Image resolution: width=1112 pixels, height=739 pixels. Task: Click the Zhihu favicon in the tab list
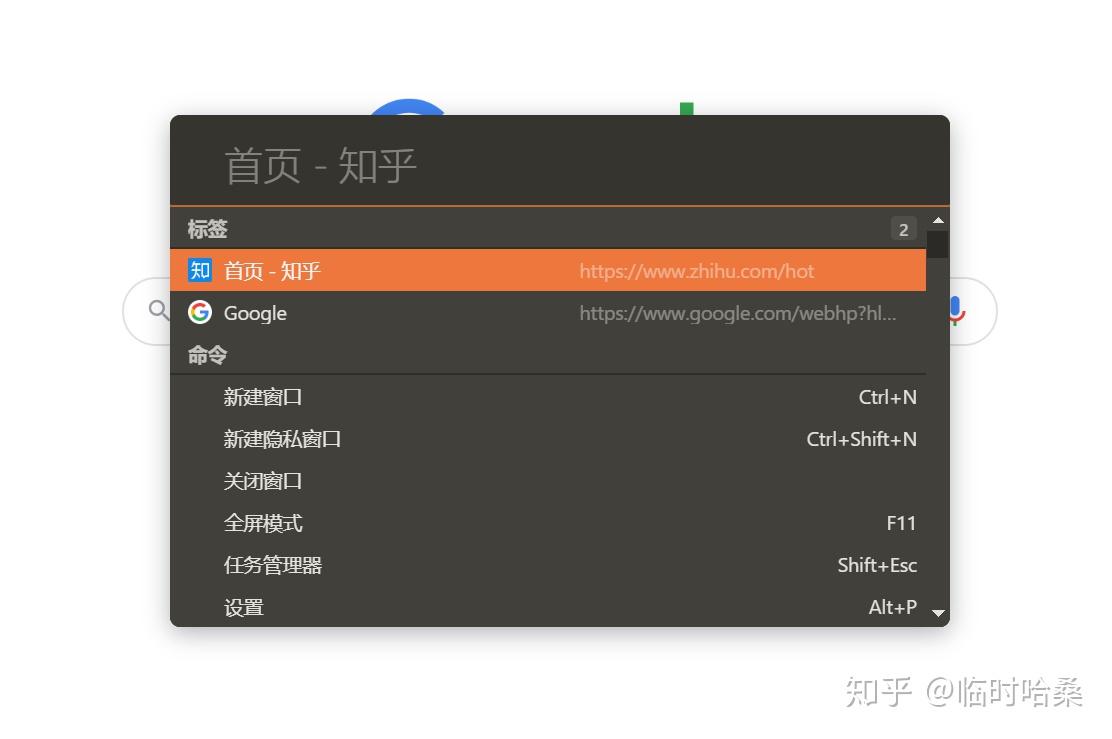tap(199, 270)
